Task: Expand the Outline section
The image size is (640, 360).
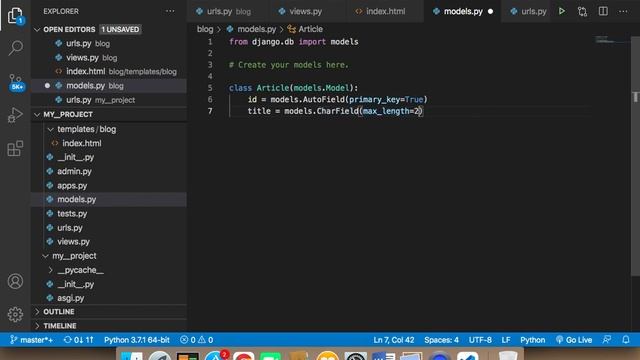Action: (109, 311)
